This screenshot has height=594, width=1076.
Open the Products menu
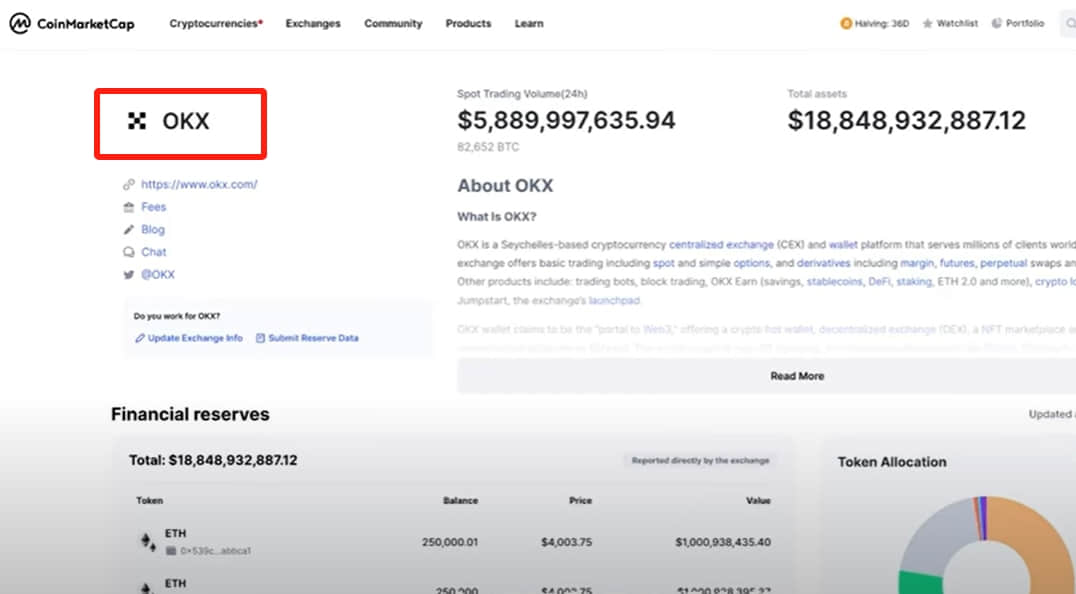pyautogui.click(x=469, y=23)
